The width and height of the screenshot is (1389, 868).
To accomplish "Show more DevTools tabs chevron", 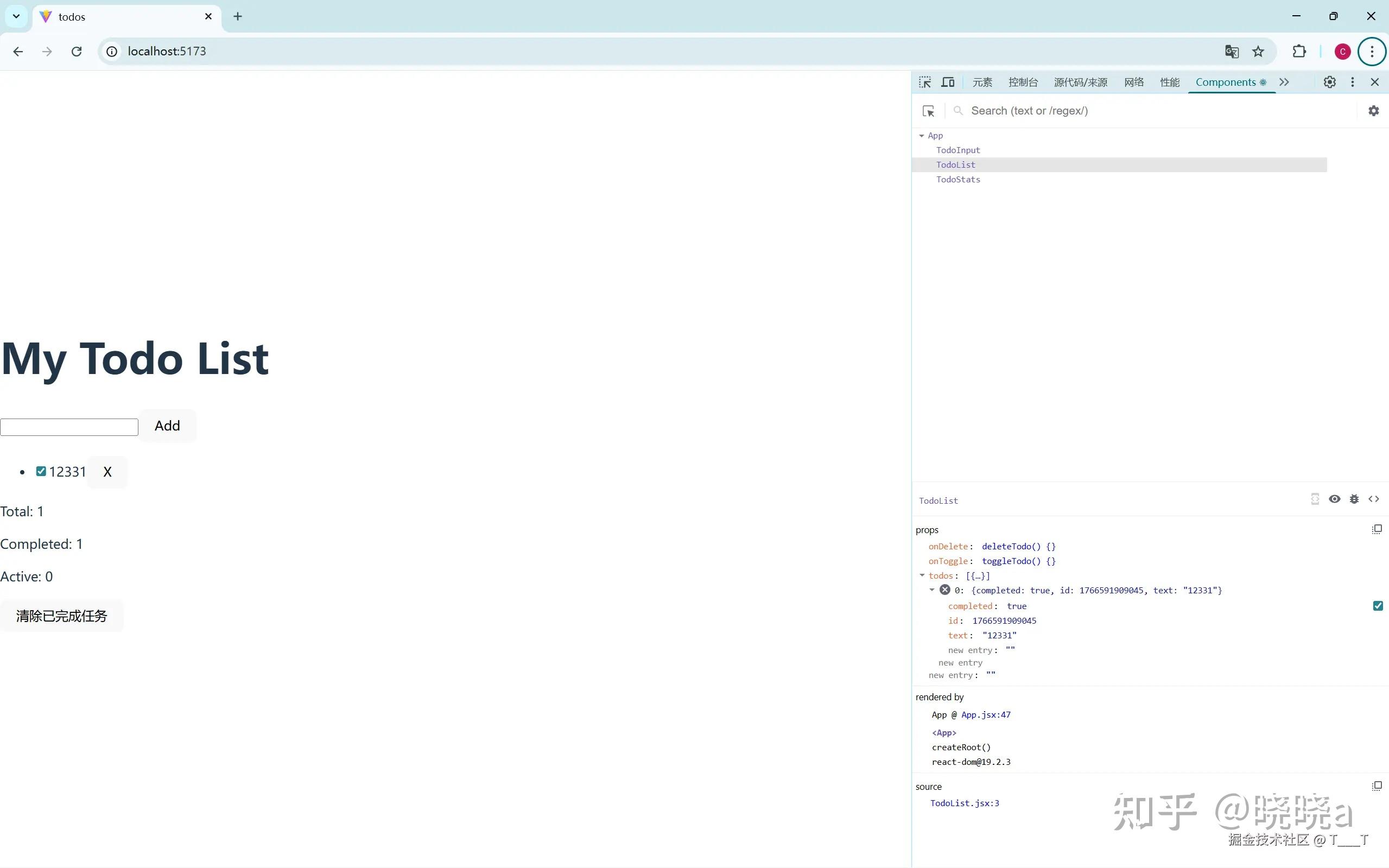I will pyautogui.click(x=1284, y=82).
